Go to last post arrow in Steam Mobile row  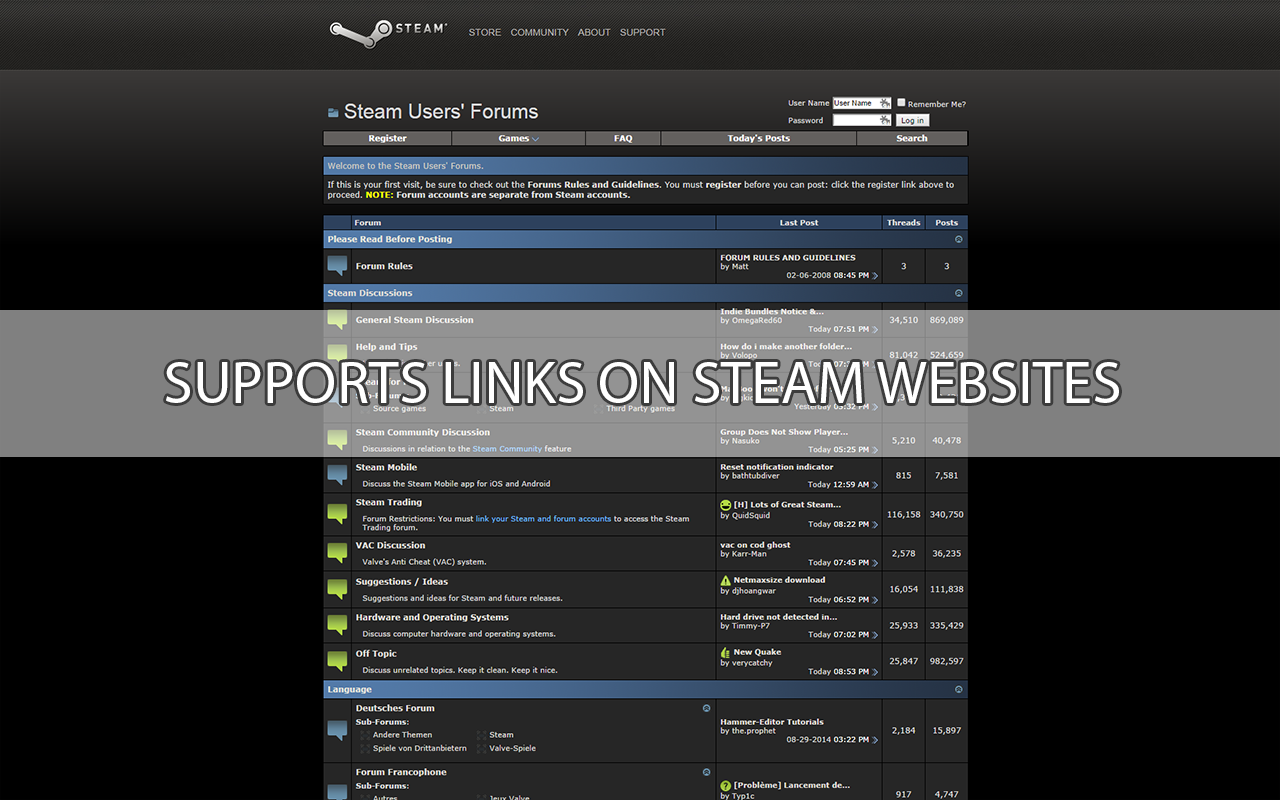875,485
